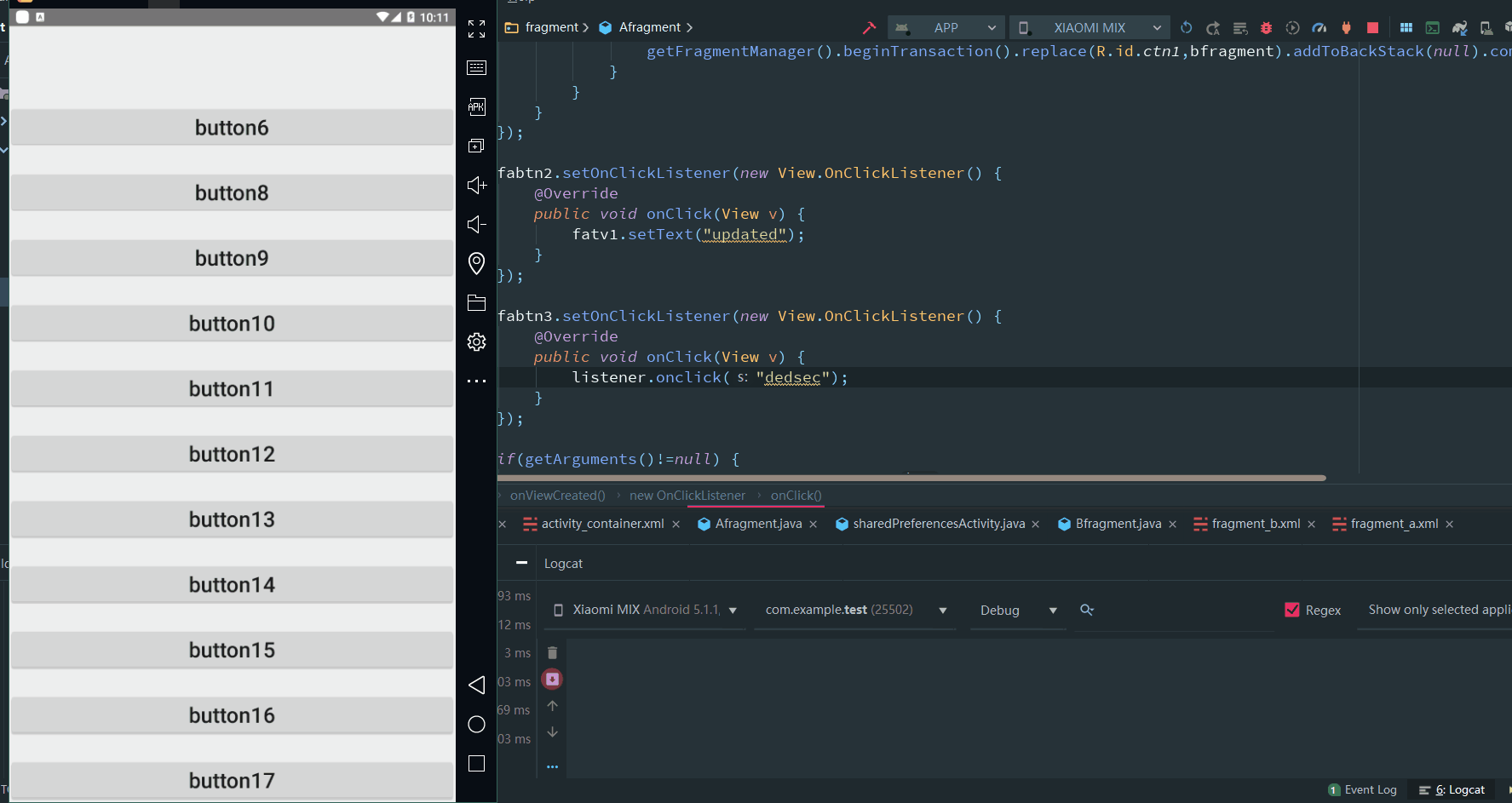
Task: Tap button15 in the emulator
Action: click(x=232, y=650)
